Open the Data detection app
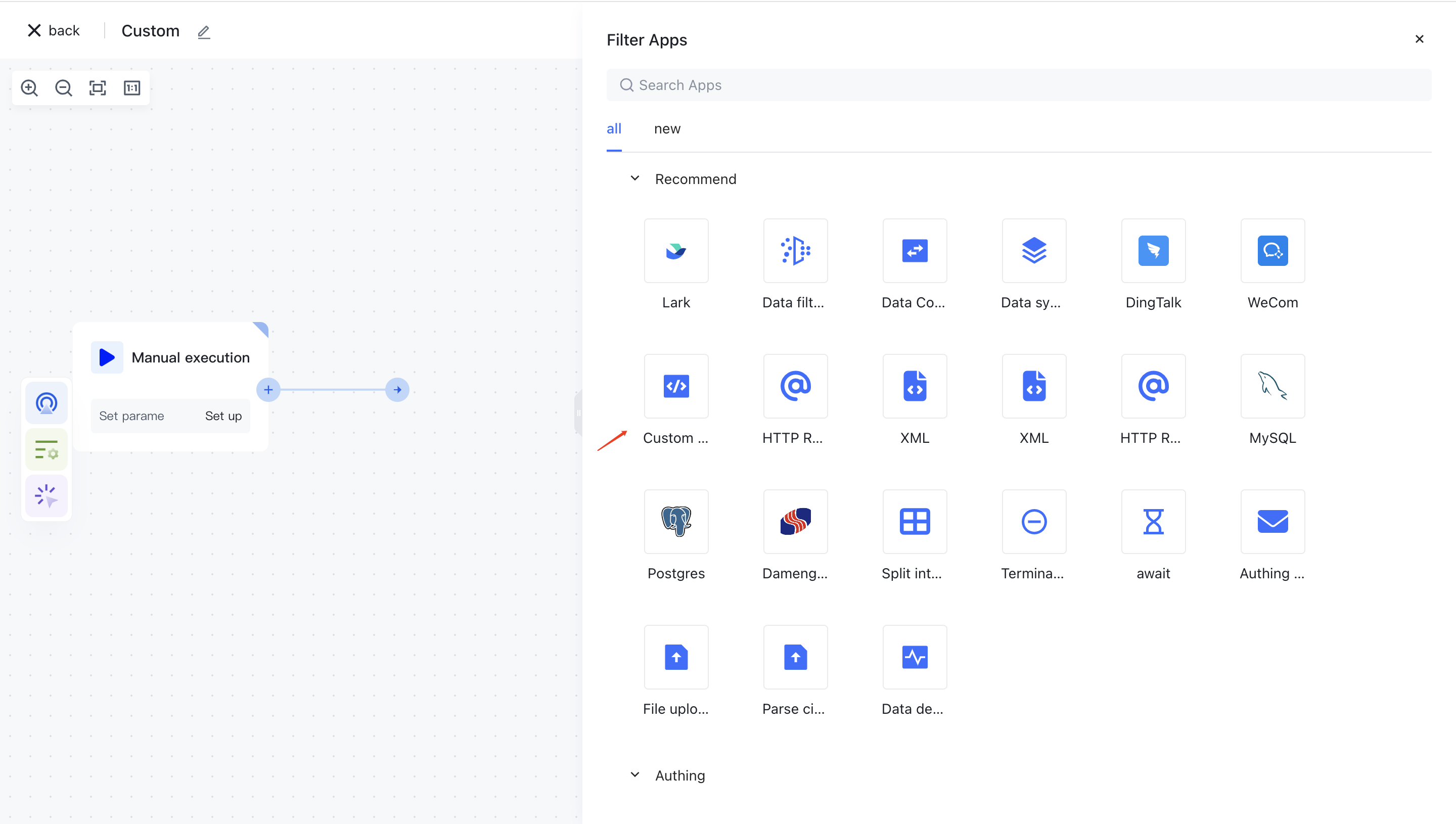Screen dimensions: 1456x824 (x=914, y=657)
